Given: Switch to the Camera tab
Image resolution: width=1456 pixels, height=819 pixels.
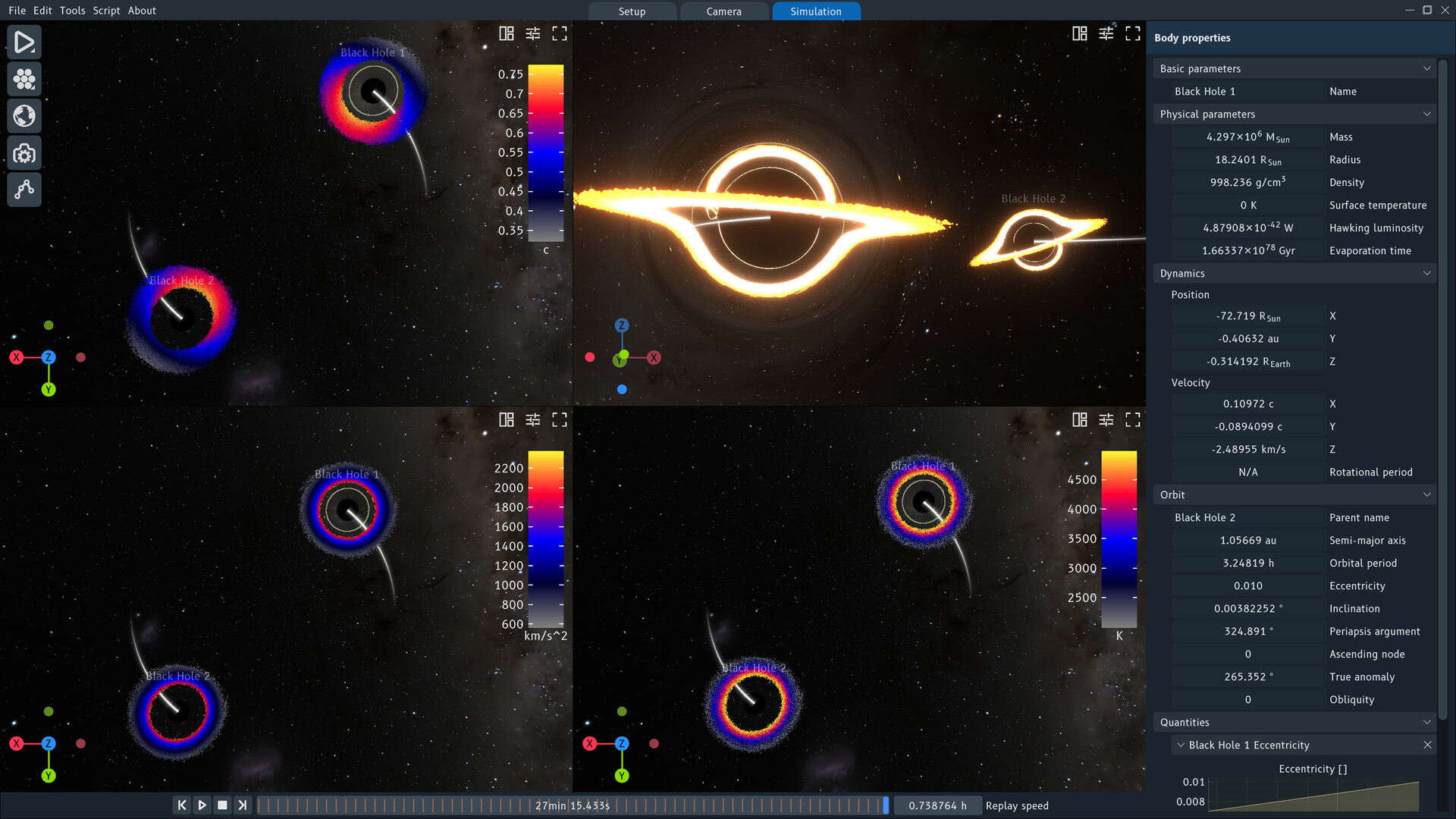Looking at the screenshot, I should click(x=723, y=11).
